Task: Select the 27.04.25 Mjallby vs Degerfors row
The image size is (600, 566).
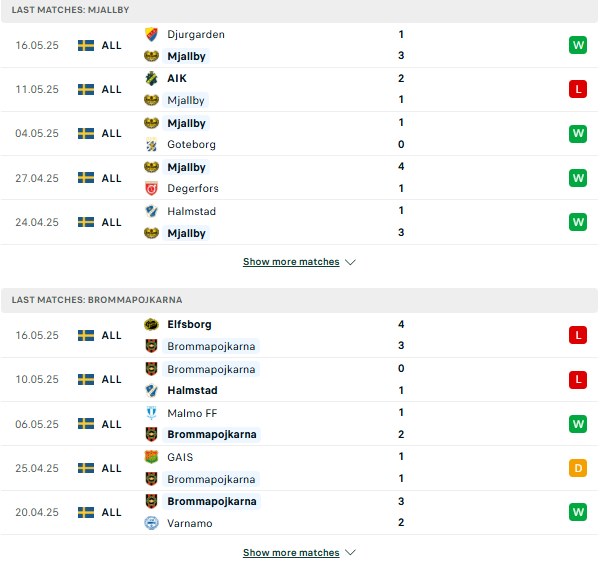Action: pyautogui.click(x=299, y=178)
